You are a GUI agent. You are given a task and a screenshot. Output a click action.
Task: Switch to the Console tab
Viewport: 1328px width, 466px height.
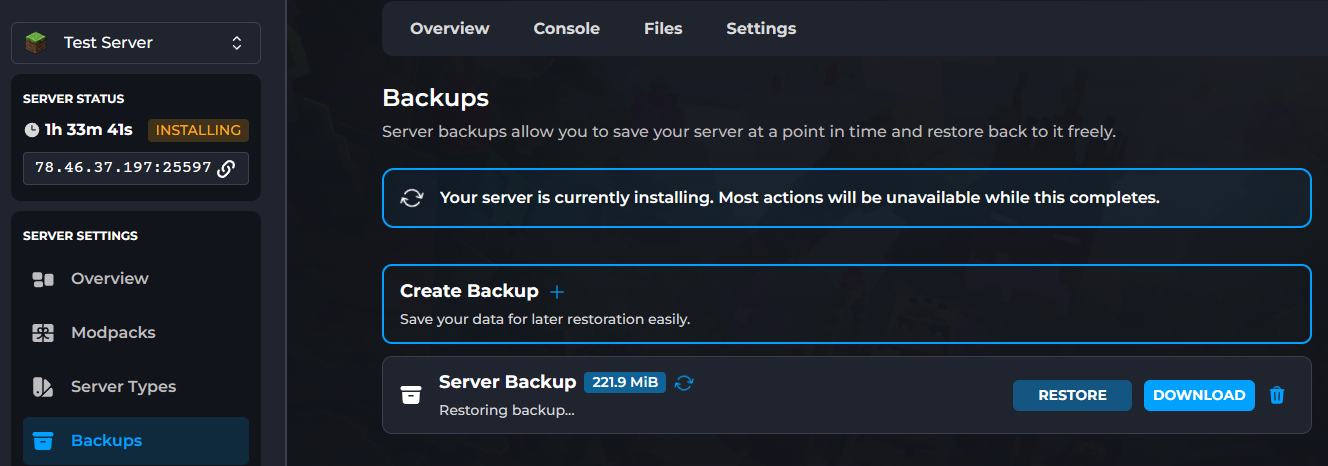coord(567,28)
